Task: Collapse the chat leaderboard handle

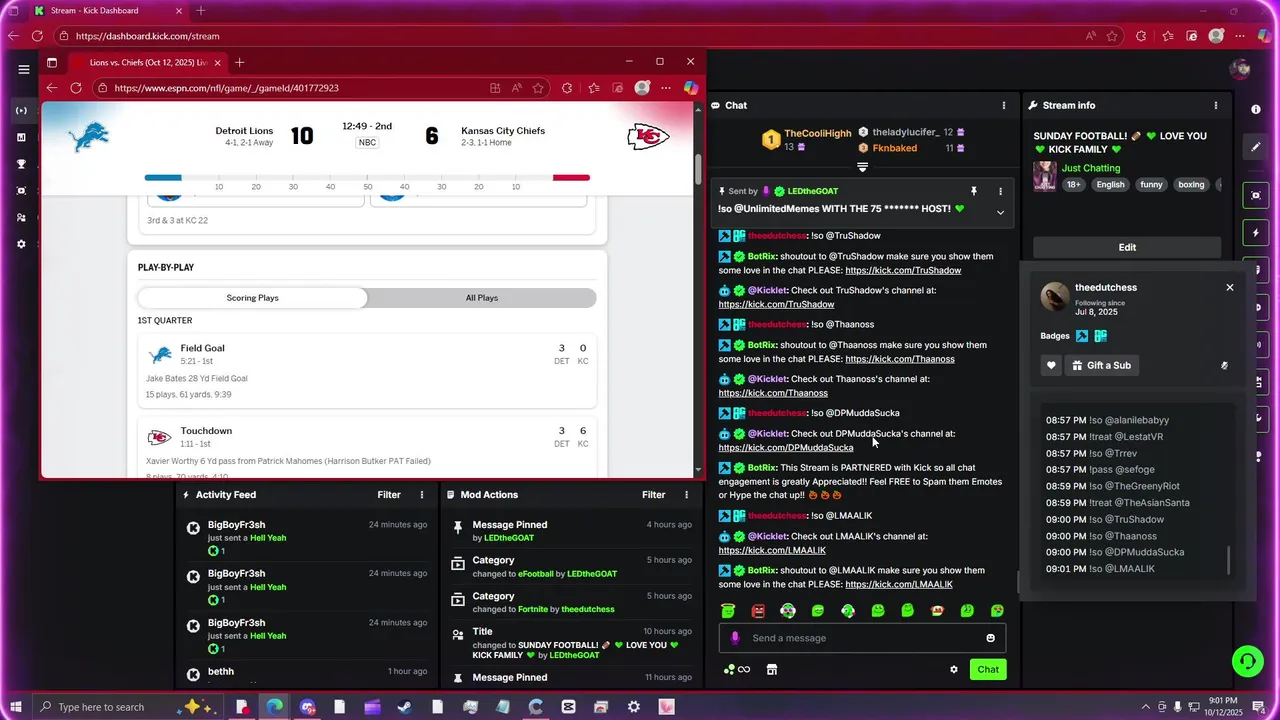Action: tap(862, 167)
